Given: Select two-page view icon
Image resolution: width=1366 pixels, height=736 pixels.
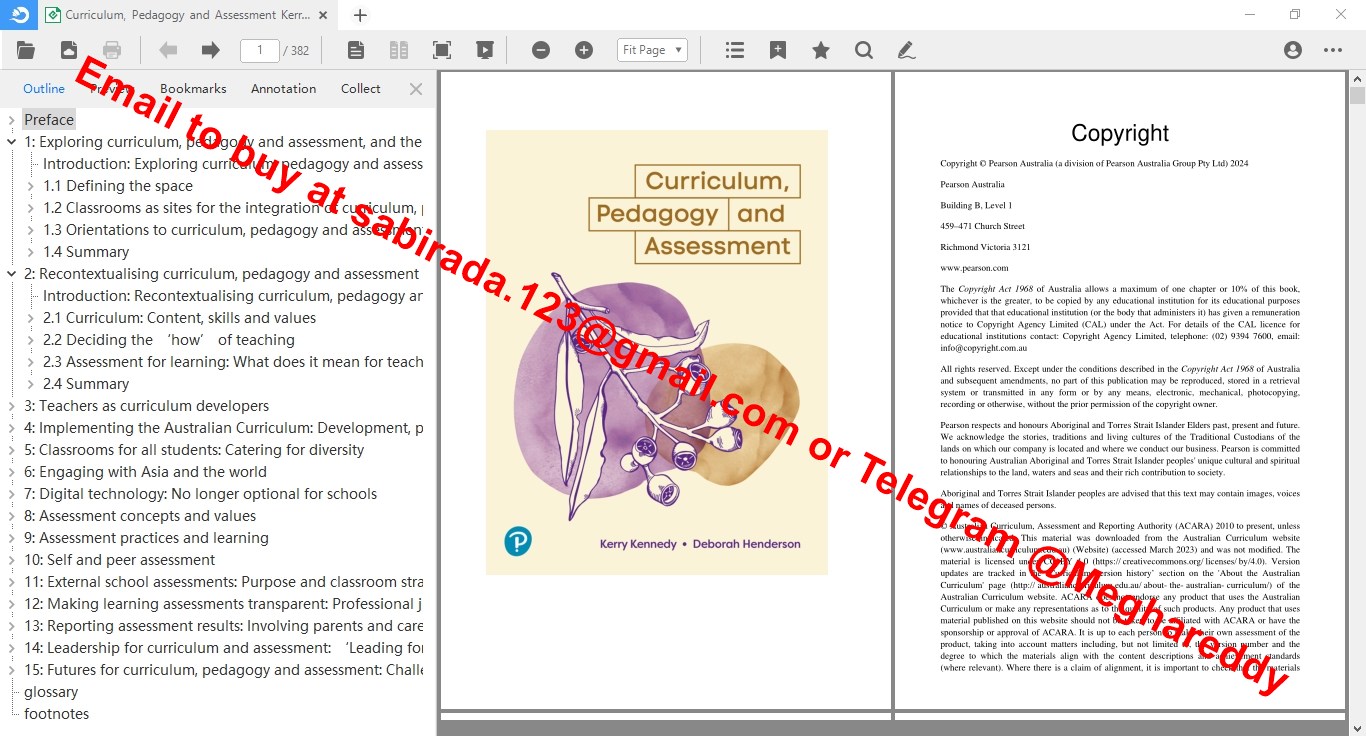Looking at the screenshot, I should tap(398, 50).
